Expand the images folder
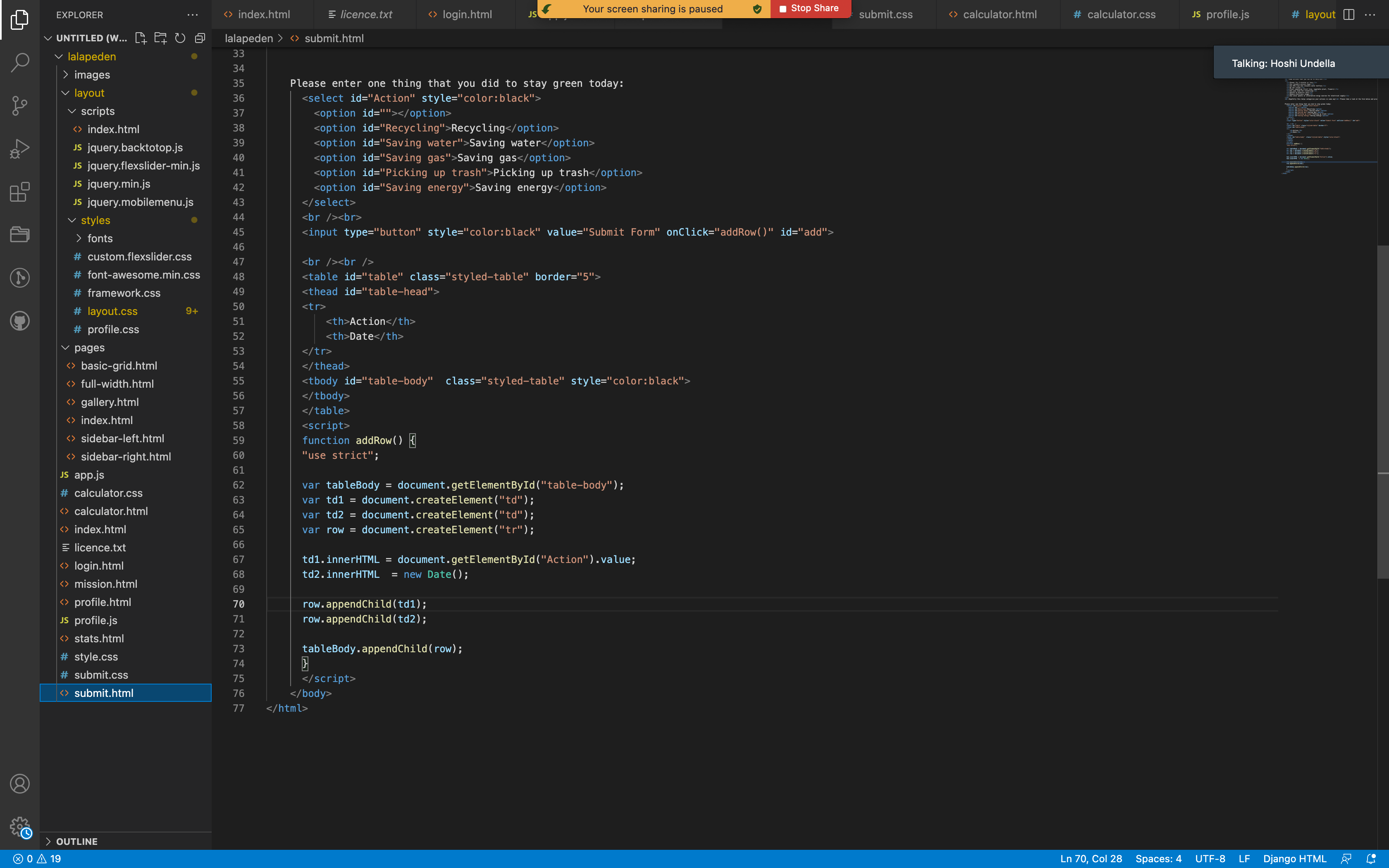The image size is (1389, 868). (x=92, y=75)
